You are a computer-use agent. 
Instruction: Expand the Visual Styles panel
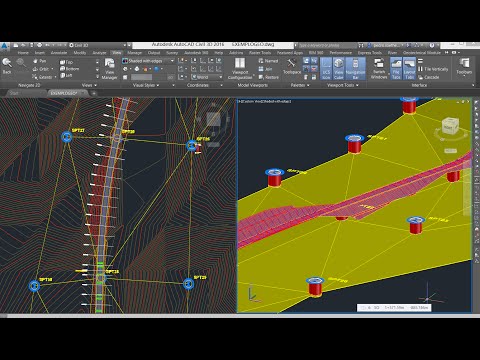point(146,85)
